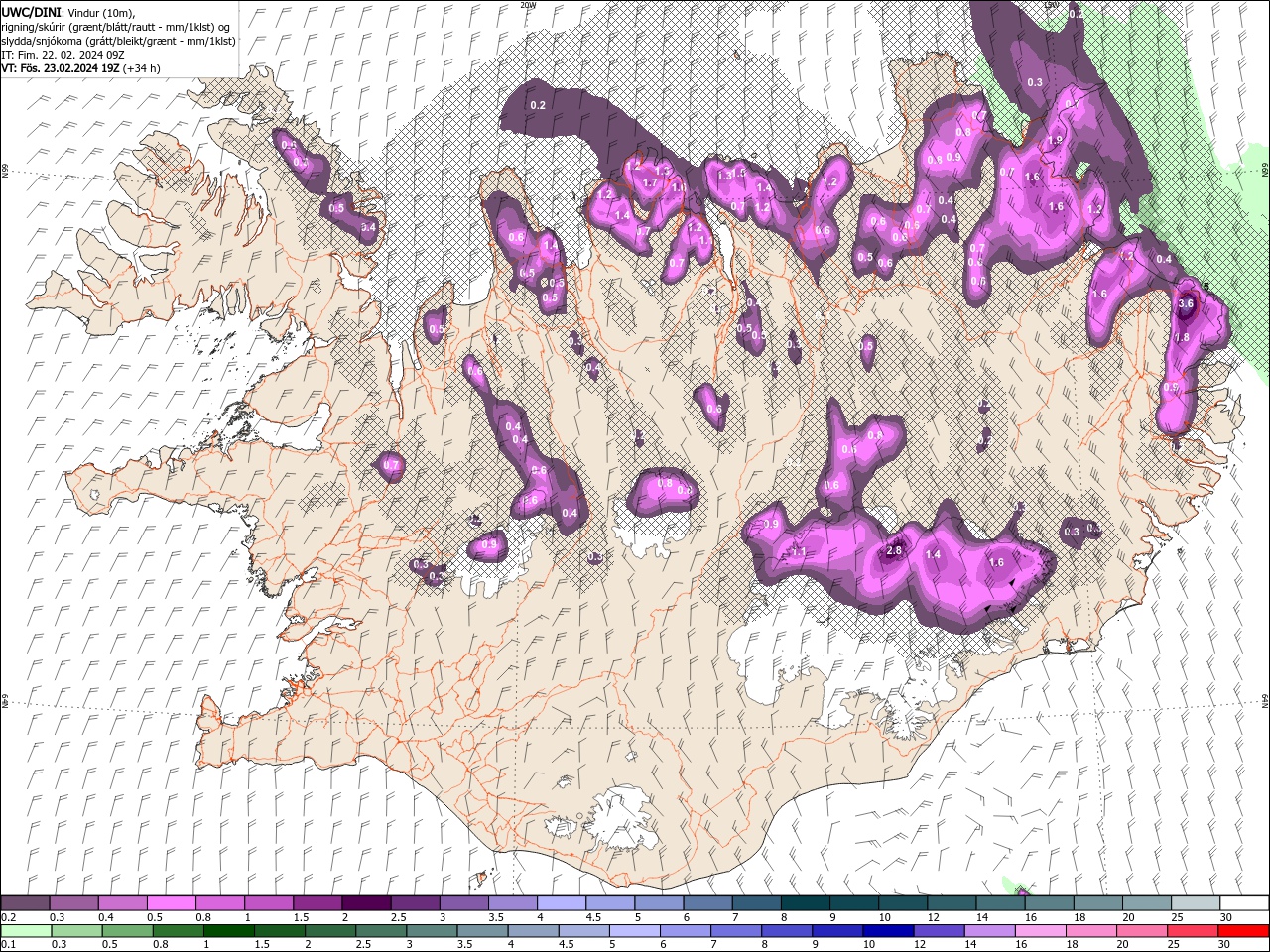Image resolution: width=1270 pixels, height=952 pixels.
Task: Click the snow legend swatch between 18 and 20
Action: (x=1096, y=902)
